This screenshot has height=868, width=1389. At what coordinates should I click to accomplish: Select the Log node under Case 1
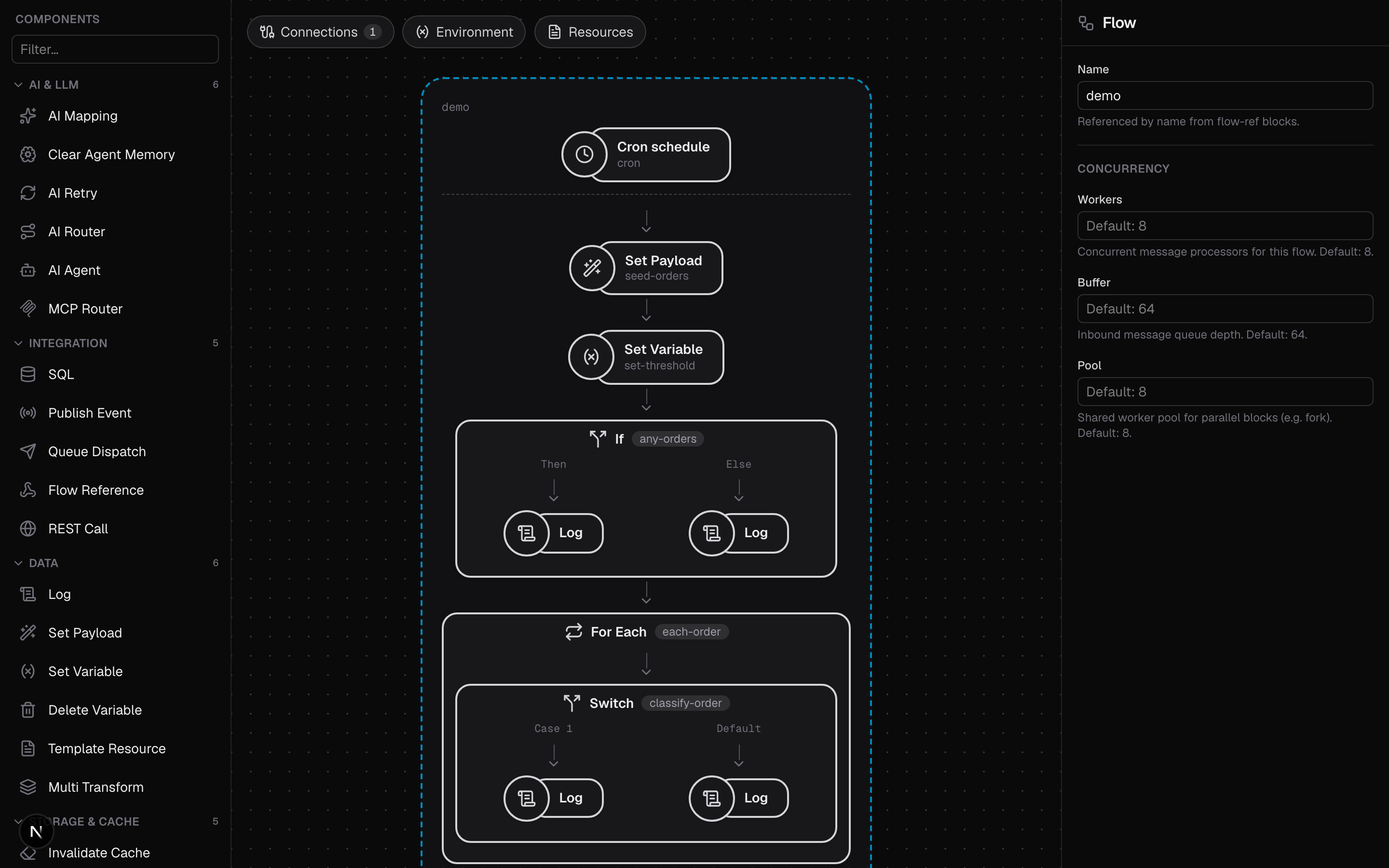pyautogui.click(x=553, y=798)
